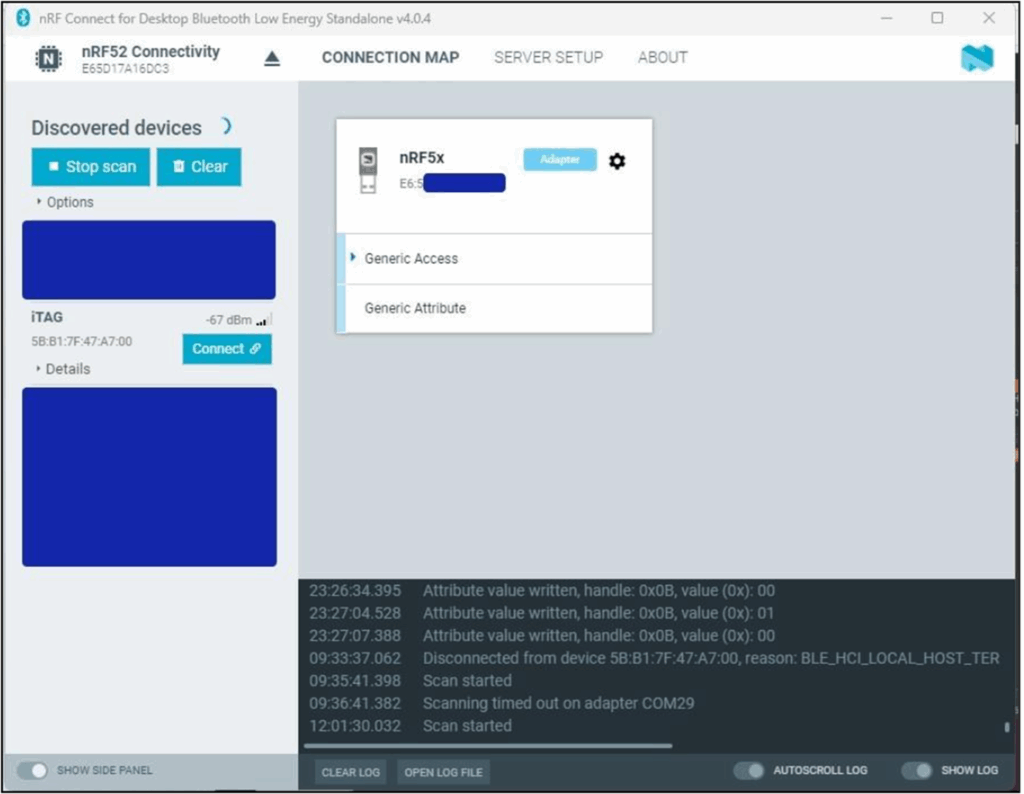Click the log vertical scrollbar thumb

[1007, 727]
